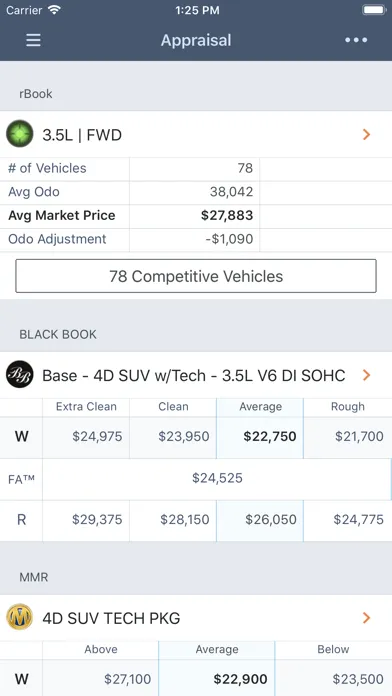
Task: Tap the Avg Market Price $27,883 row
Action: [196, 216]
